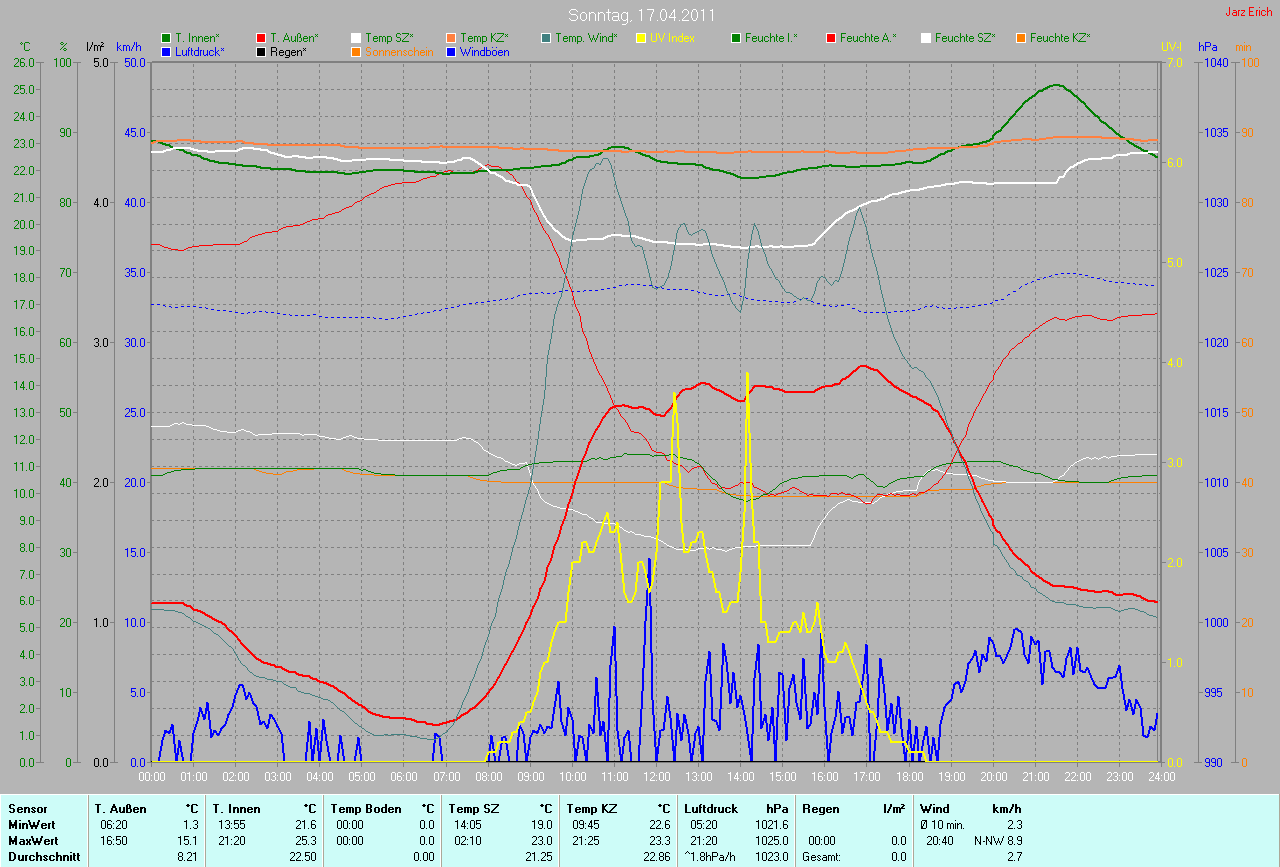Toggle the Feuchte A. series label
This screenshot has width=1280, height=867.
pyautogui.click(x=868, y=38)
